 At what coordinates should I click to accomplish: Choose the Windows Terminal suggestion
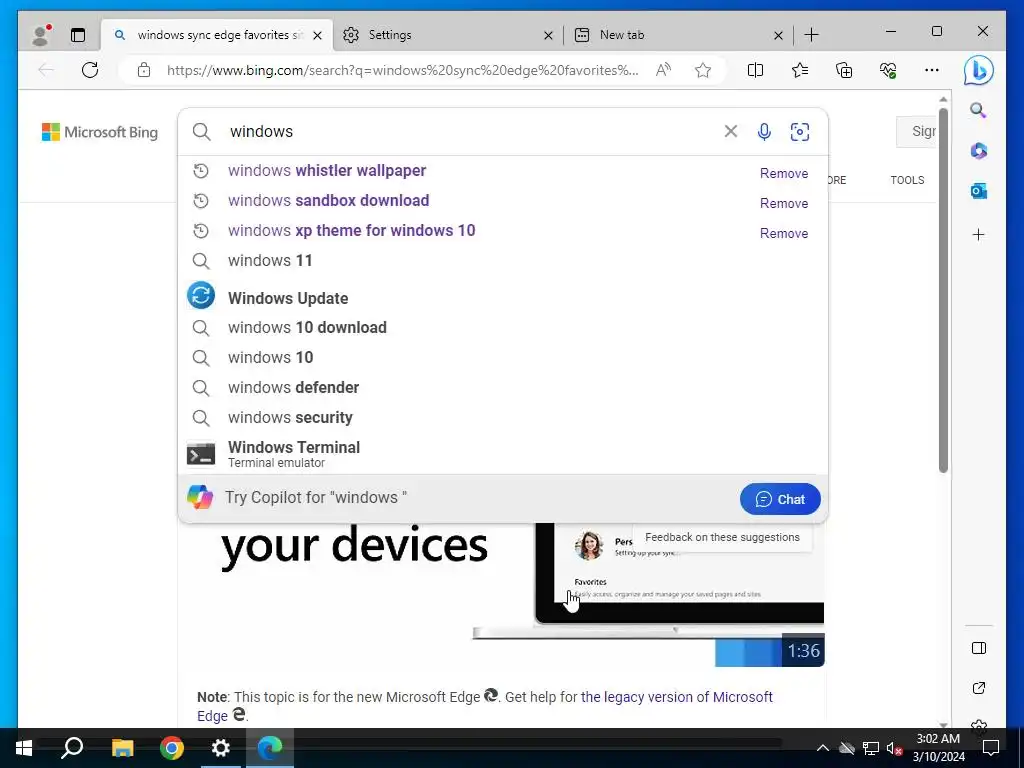point(503,454)
